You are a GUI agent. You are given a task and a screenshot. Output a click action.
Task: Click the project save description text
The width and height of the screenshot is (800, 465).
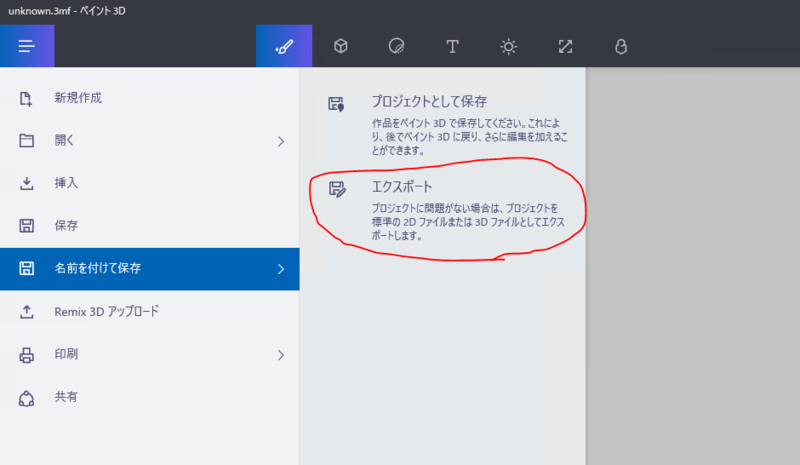coord(469,137)
